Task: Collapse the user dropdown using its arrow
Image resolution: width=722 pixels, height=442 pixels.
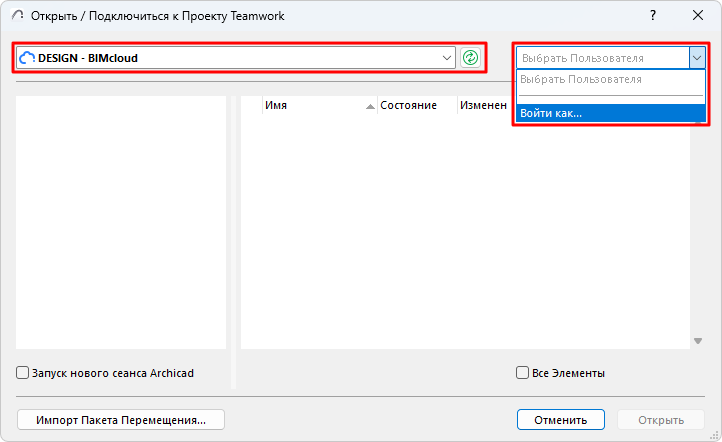Action: point(697,58)
